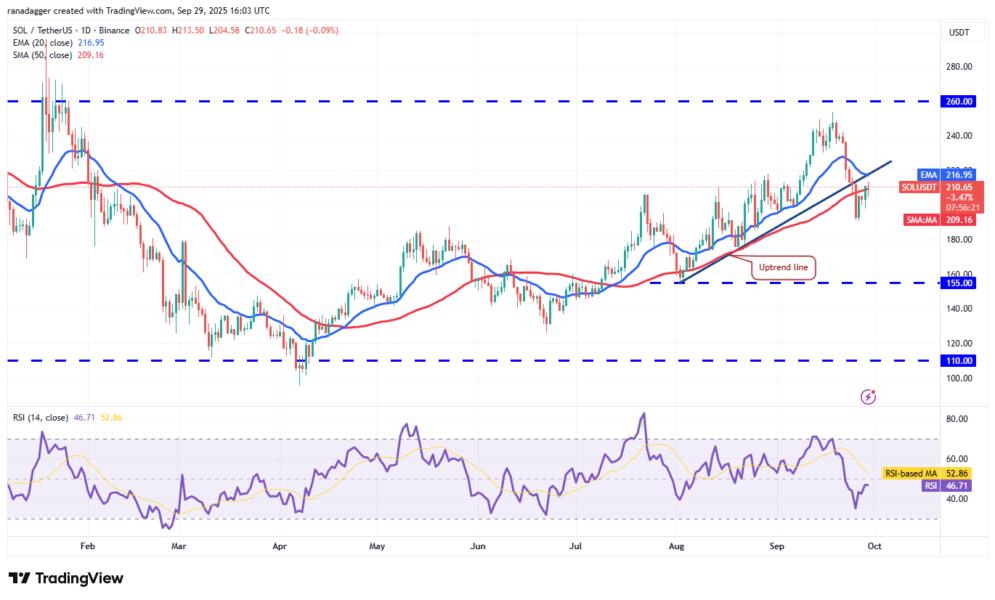
Task: Click the 260.00 resistance price label
Action: click(960, 100)
